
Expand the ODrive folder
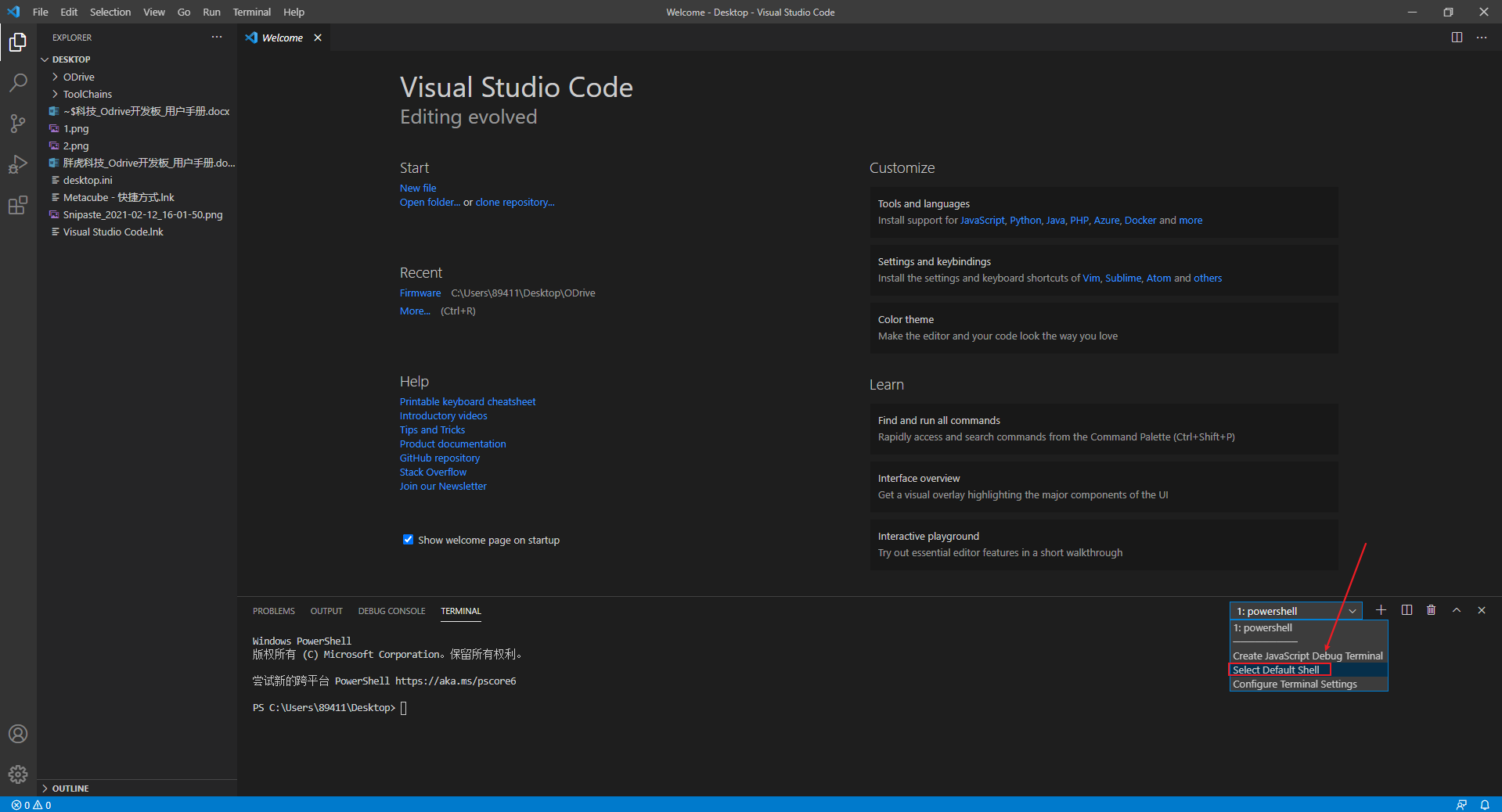pos(137,77)
